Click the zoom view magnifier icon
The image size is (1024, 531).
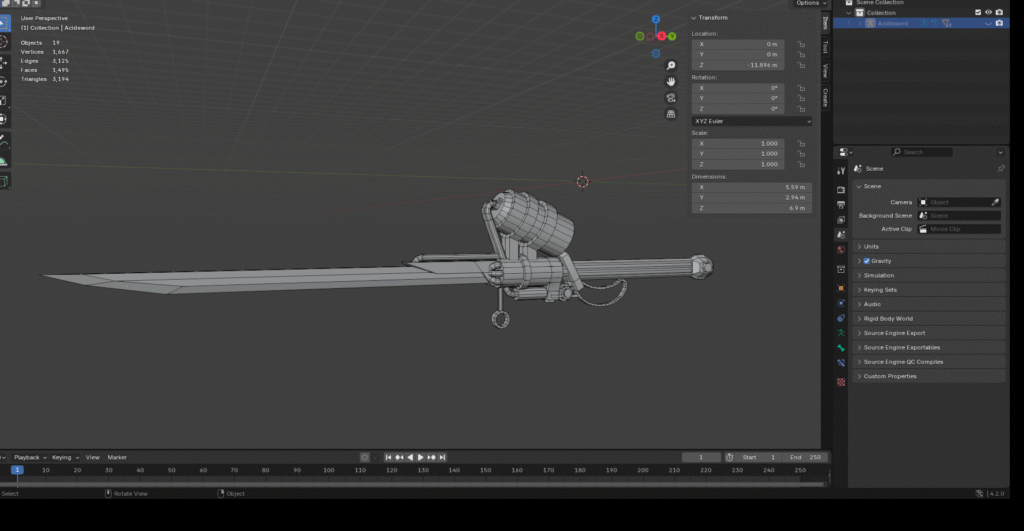(x=671, y=65)
